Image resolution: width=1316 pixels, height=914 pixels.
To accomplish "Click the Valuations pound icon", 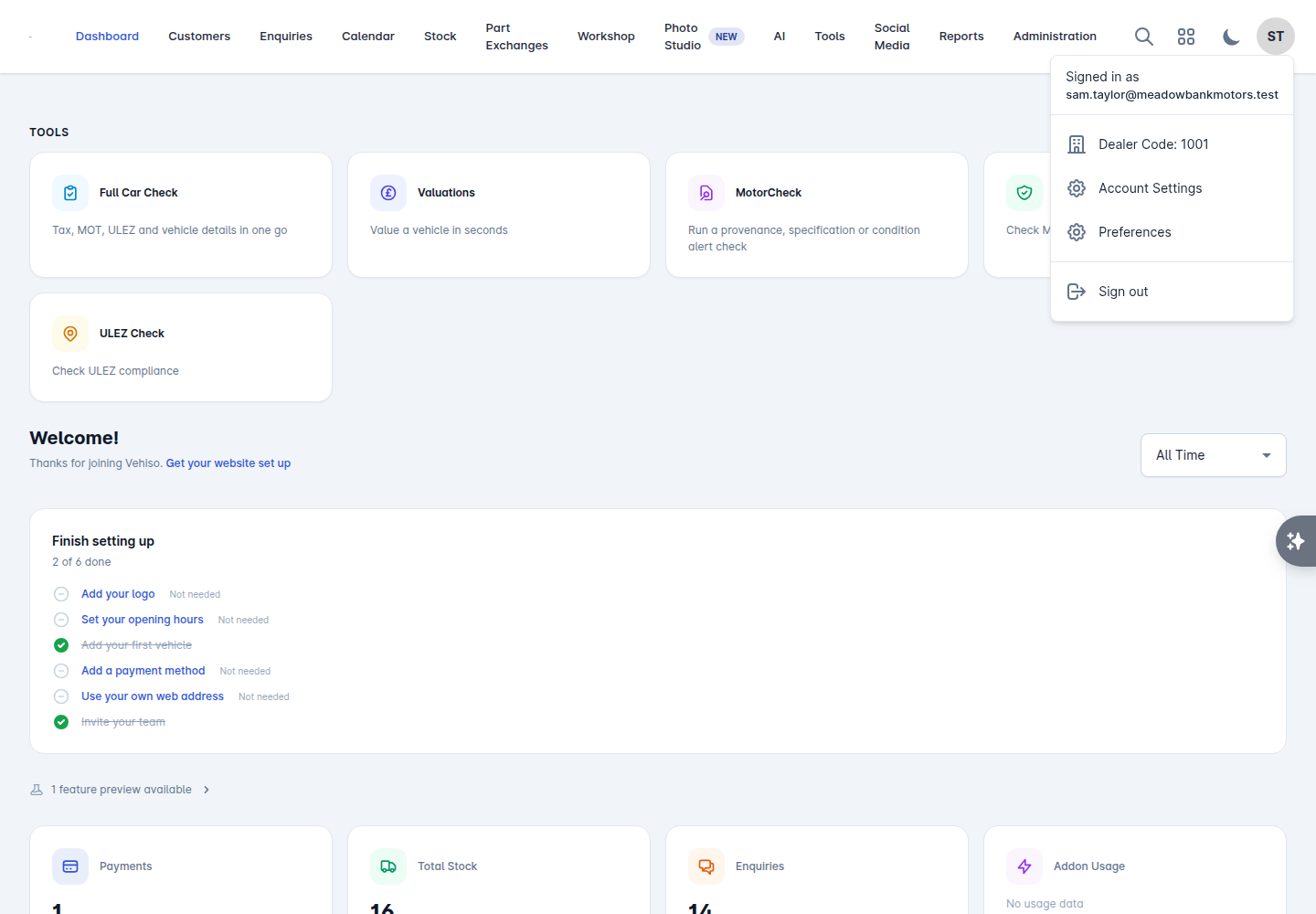I will [388, 193].
